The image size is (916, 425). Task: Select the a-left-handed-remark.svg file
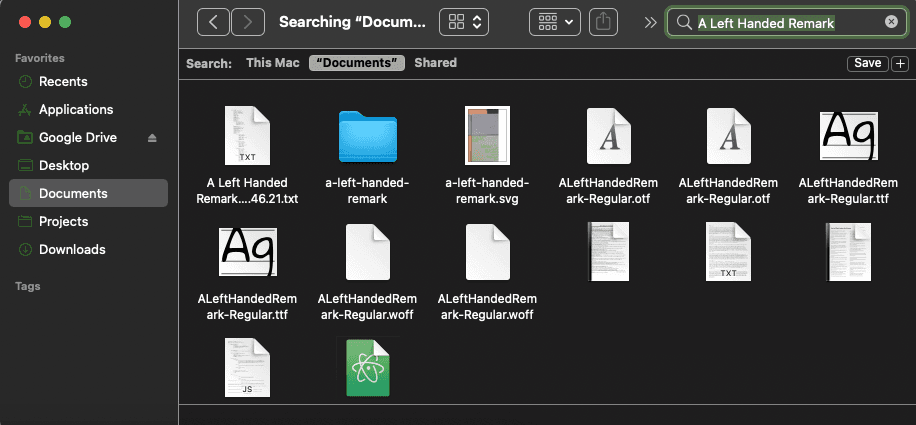488,136
